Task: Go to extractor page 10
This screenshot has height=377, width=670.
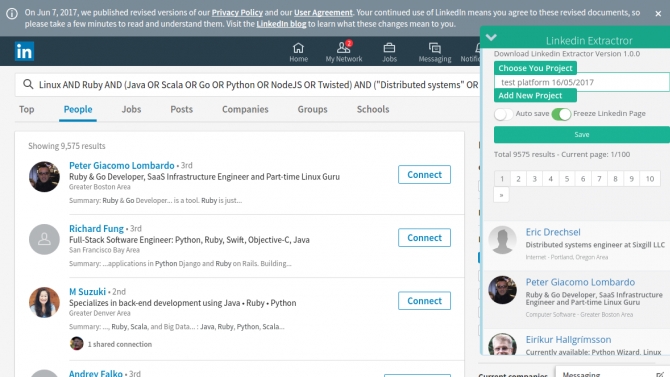Action: pos(650,179)
